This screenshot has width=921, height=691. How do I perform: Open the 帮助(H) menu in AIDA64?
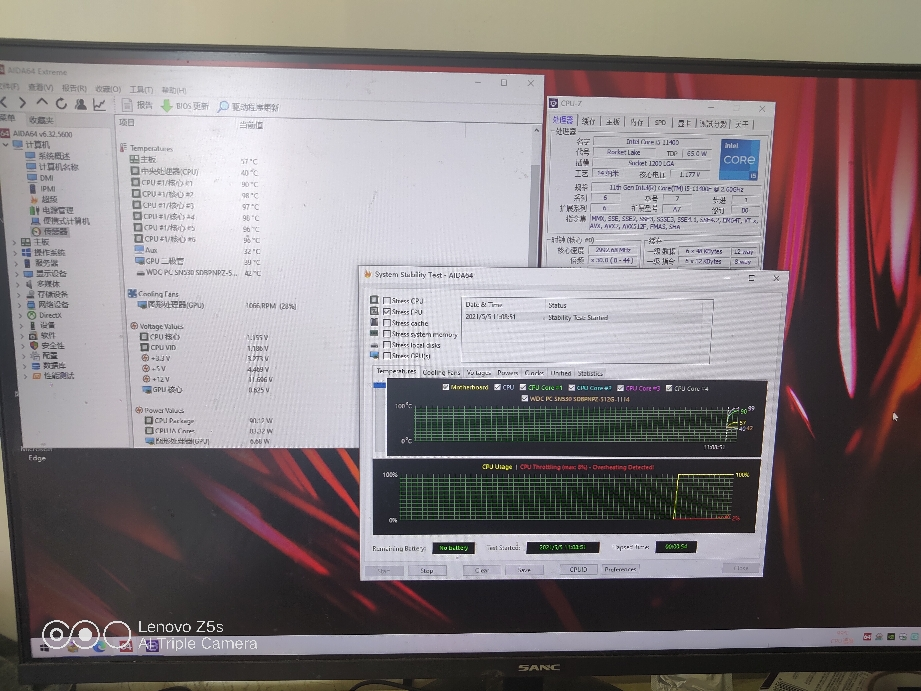tap(174, 90)
